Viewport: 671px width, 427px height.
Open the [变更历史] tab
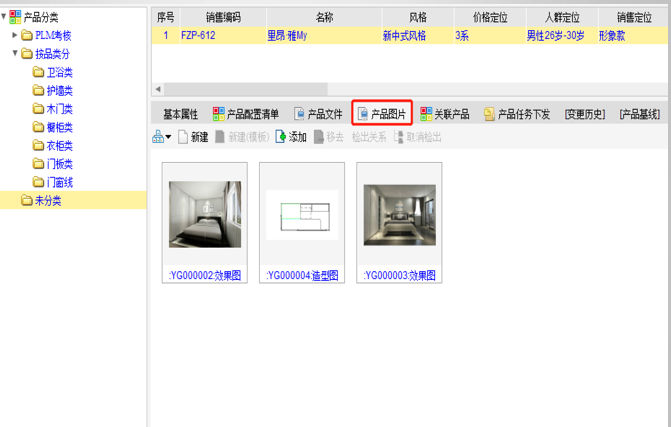point(585,114)
